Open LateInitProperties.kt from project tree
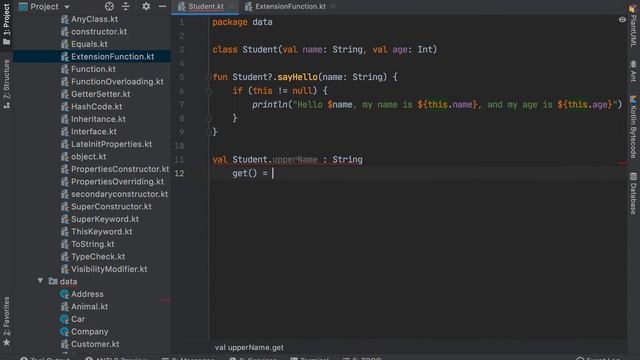 111,144
